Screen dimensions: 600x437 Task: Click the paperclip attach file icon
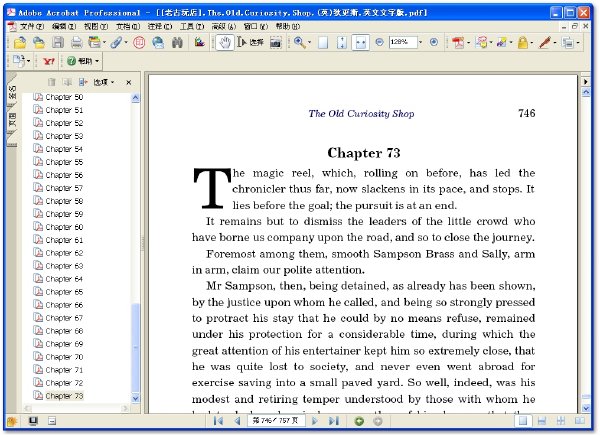[116, 42]
